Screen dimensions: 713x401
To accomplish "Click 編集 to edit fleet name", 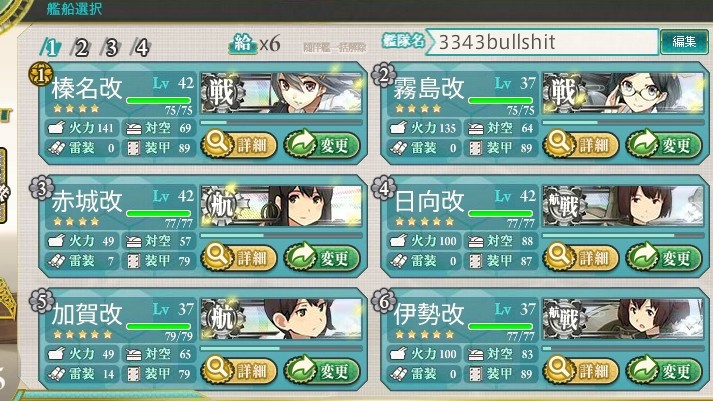I will pyautogui.click(x=684, y=42).
